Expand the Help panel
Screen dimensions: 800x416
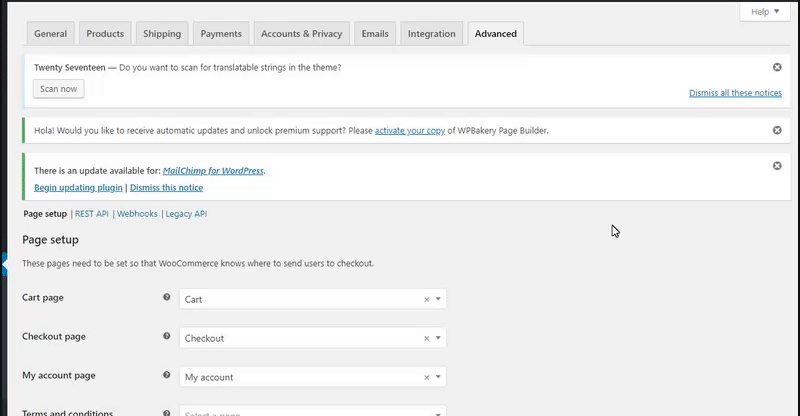pyautogui.click(x=764, y=12)
